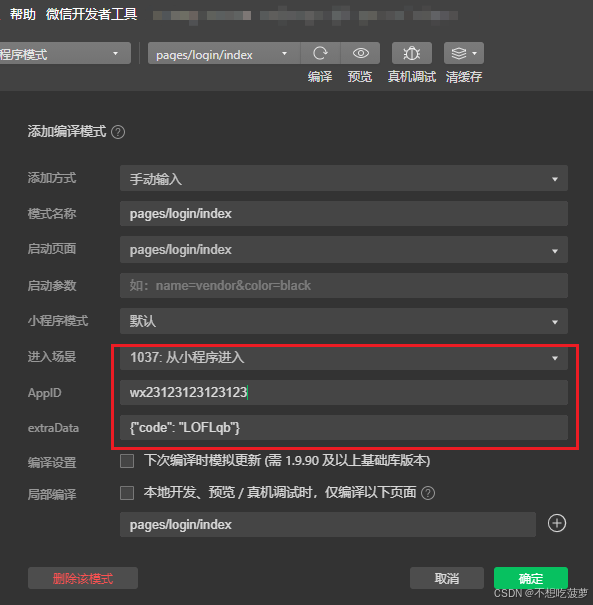This screenshot has height=605, width=593.
Task: Click the small arrow beside clear cache icon
Action: click(x=475, y=53)
